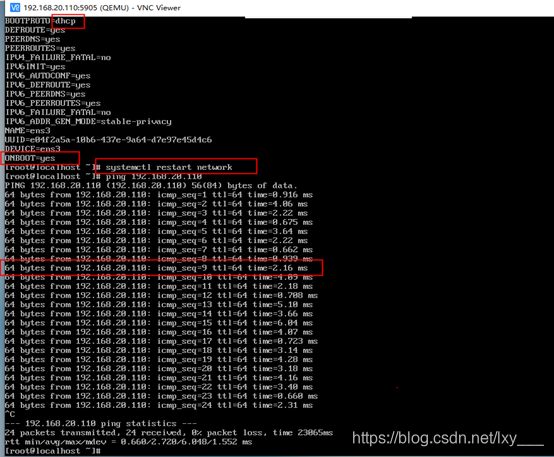Screen dimensions: 554x457
Task: Click the DEVICE=ens3 line
Action: 33,149
